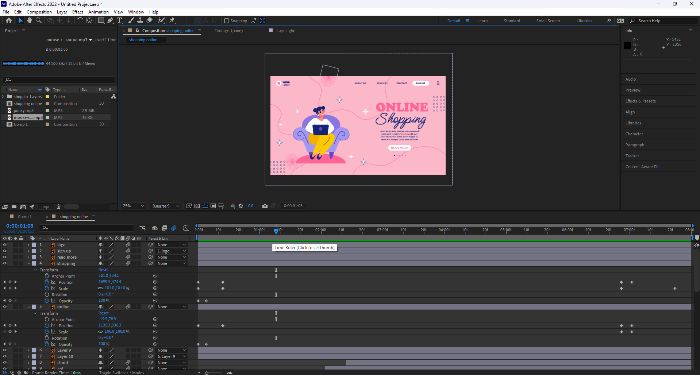Viewport: 700px width, 375px height.
Task: Open the Window menu
Action: [136, 12]
